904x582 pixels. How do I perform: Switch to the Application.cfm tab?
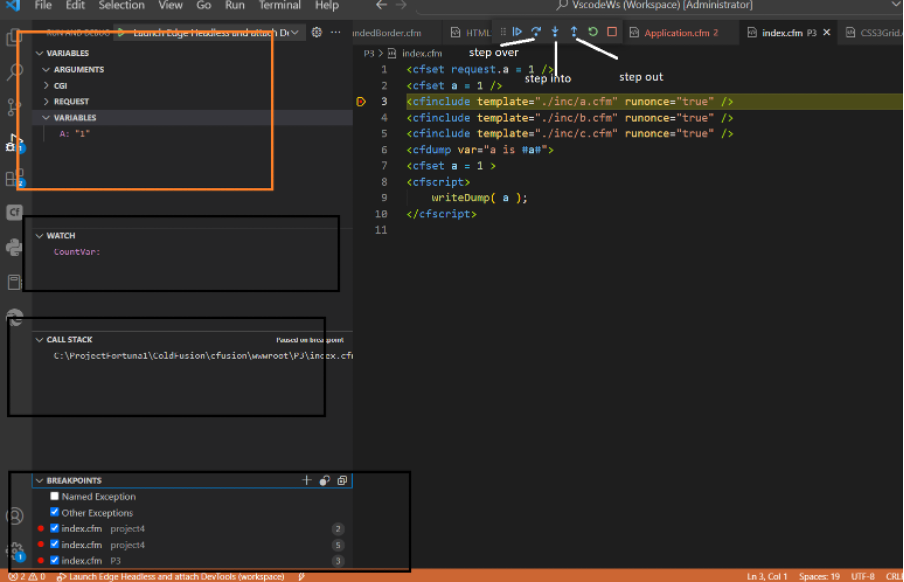tap(679, 31)
